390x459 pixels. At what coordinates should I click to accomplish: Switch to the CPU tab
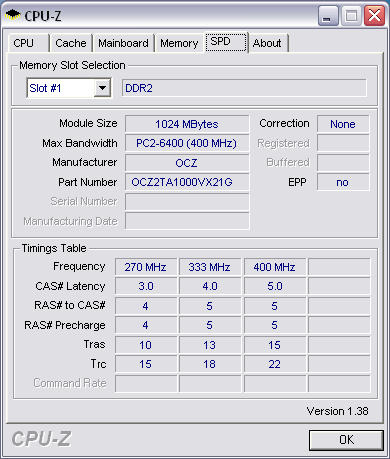[28, 43]
